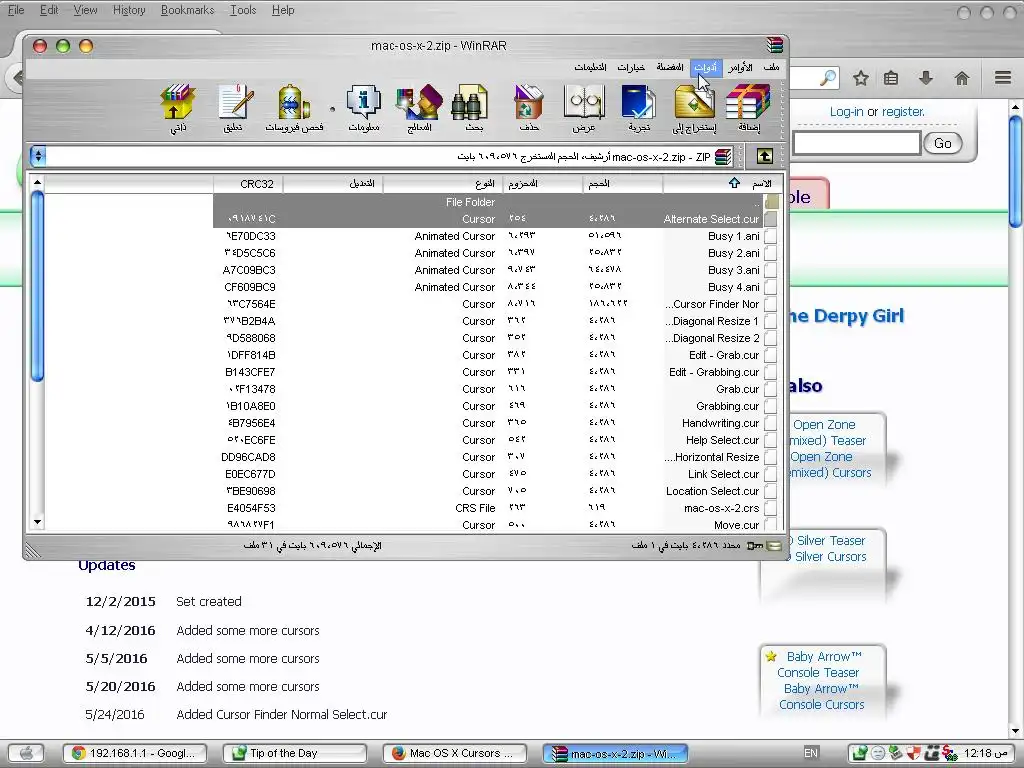Click WinRAR list scroll-up arrow

click(37, 183)
